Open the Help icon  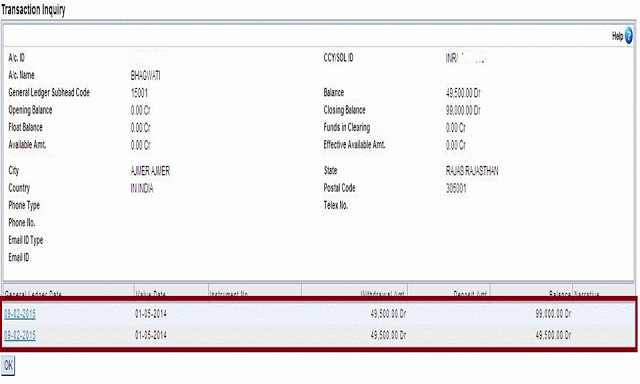(628, 36)
